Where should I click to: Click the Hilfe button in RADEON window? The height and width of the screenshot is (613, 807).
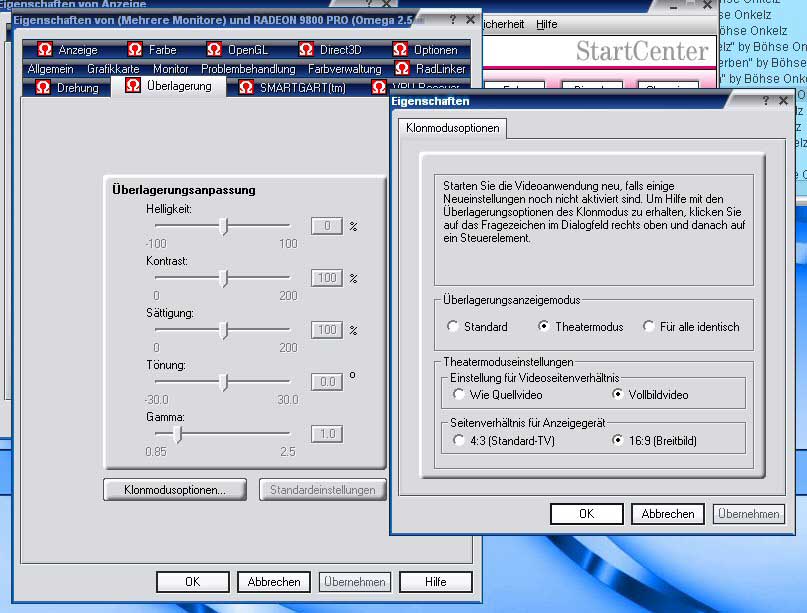435,582
